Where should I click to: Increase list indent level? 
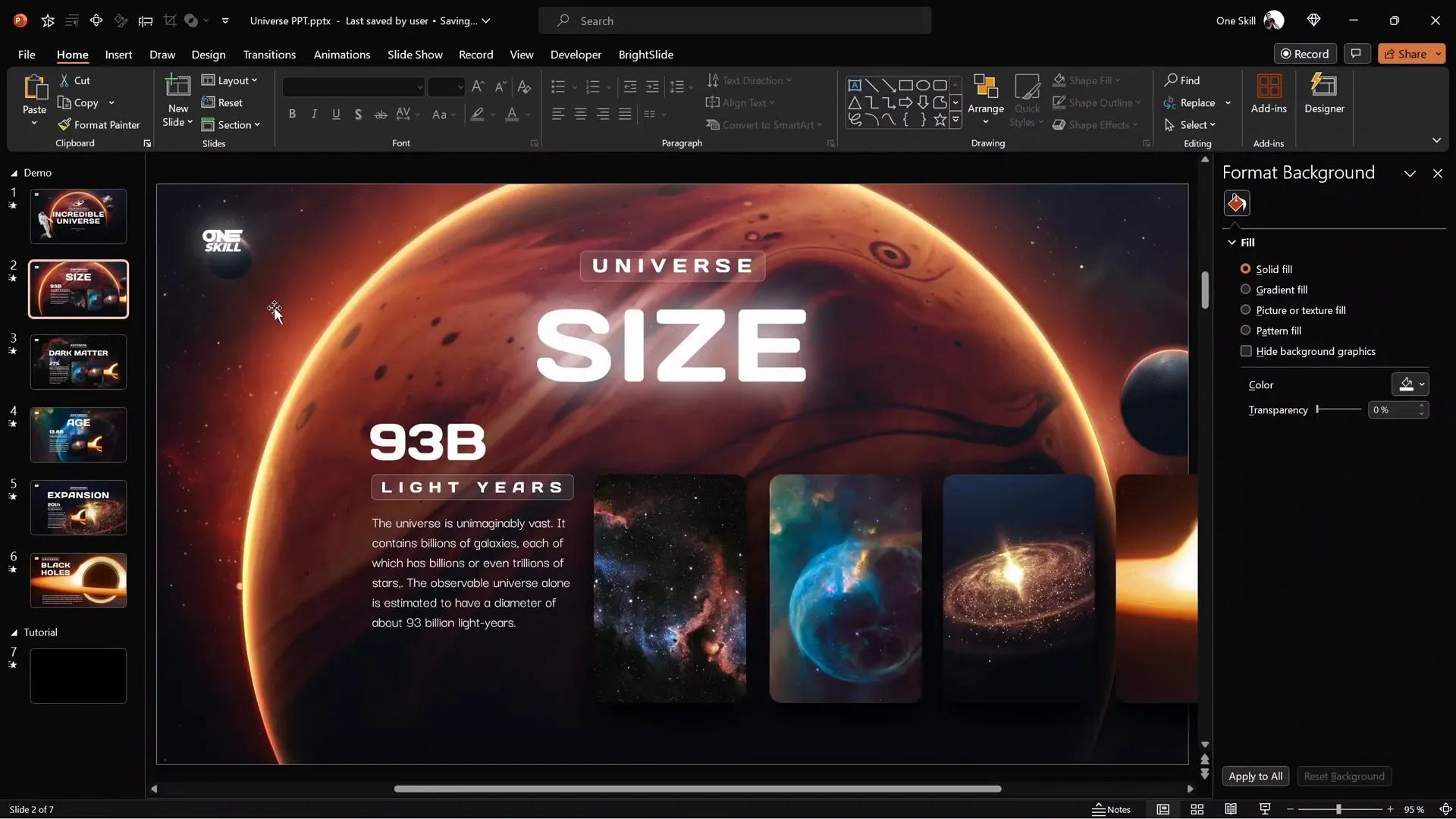tap(652, 86)
